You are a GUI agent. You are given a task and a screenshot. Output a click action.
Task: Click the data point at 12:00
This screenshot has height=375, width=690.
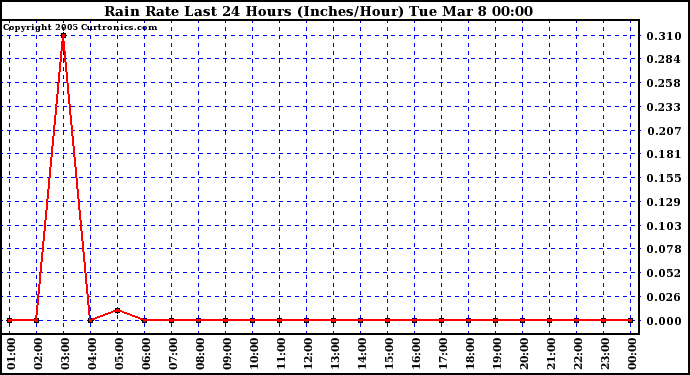tap(306, 320)
